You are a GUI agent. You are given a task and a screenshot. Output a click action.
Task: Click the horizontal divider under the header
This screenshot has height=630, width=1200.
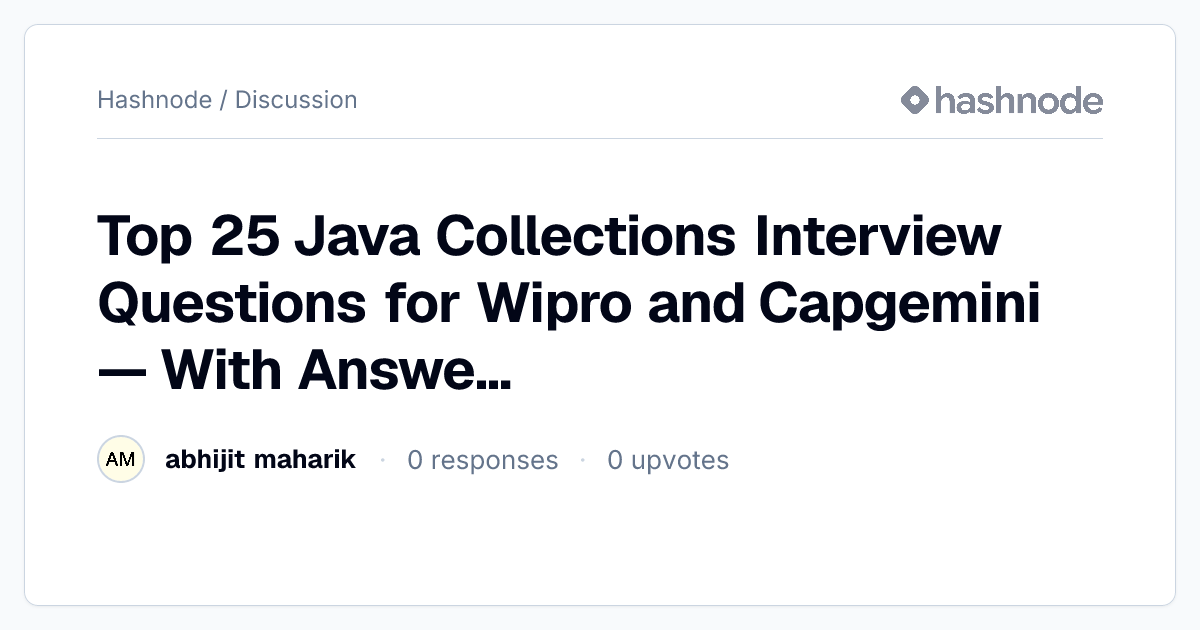(x=600, y=138)
